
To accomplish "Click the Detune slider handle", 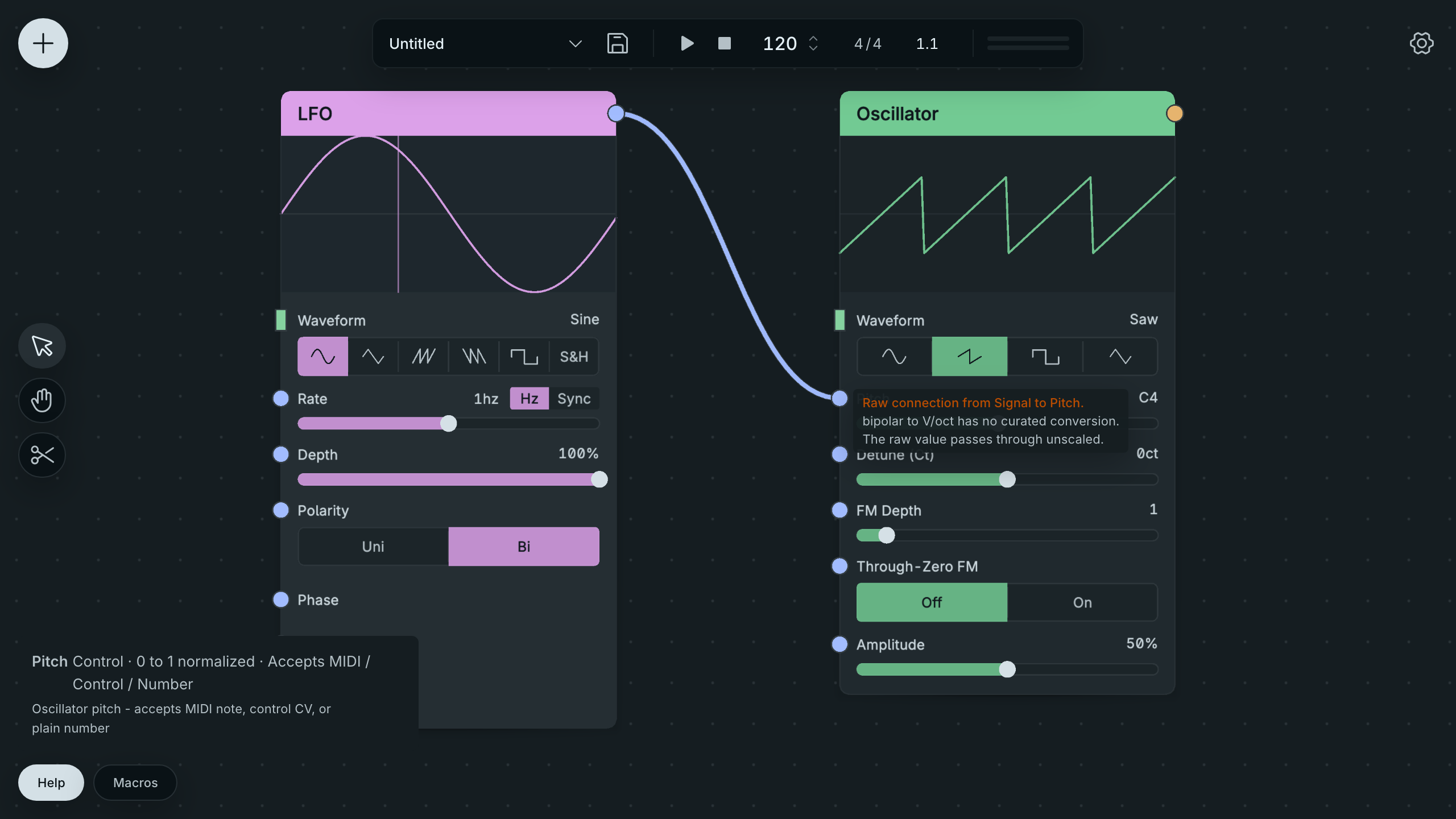I will coord(1007,479).
